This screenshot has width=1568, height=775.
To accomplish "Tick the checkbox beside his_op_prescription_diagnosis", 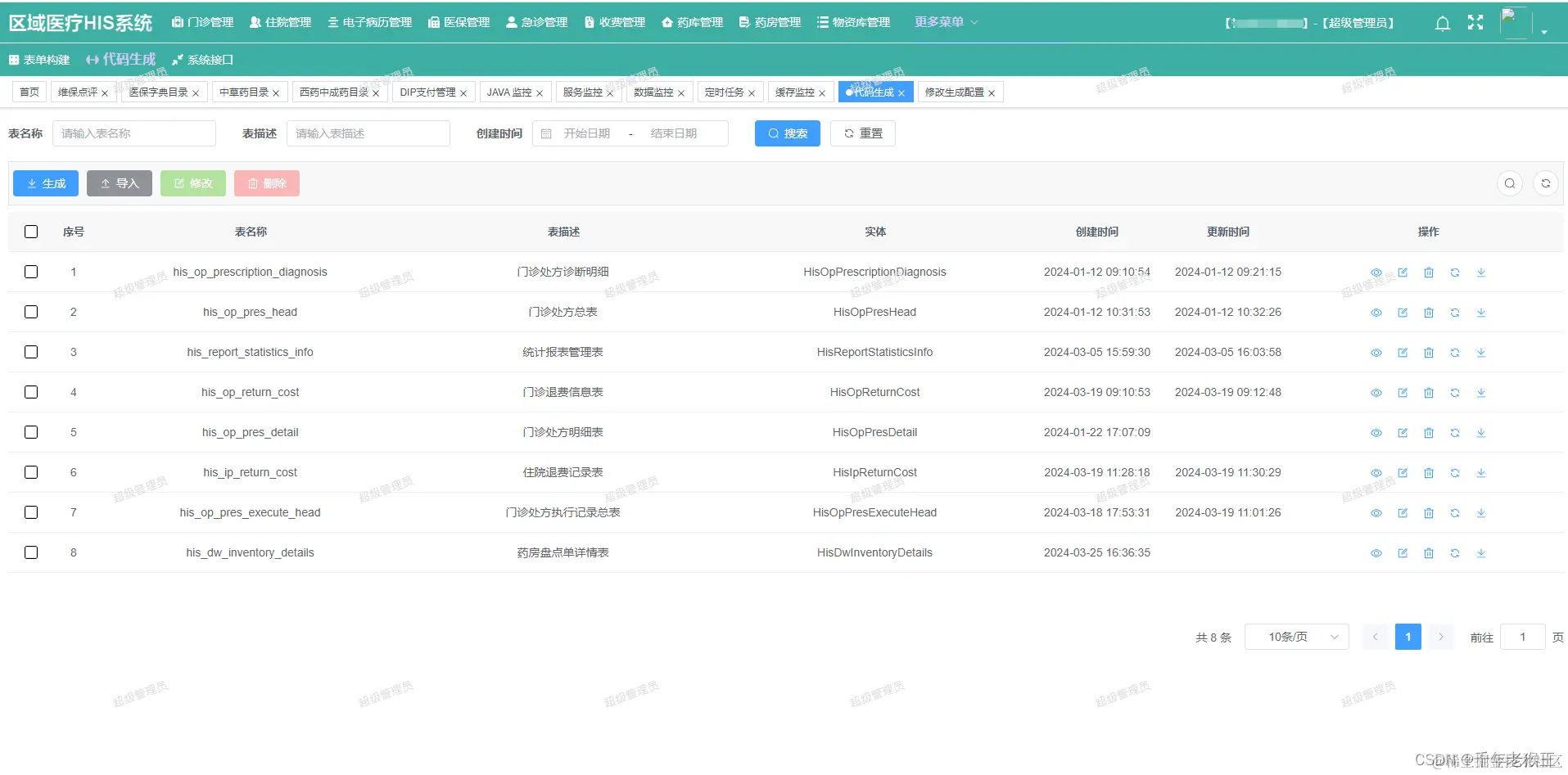I will [31, 272].
